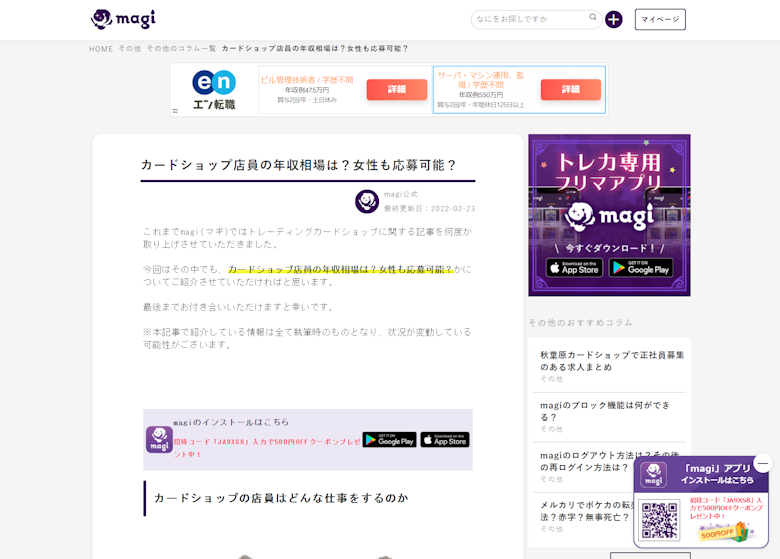Open Google Play badge in sidebar banner

coord(641,267)
